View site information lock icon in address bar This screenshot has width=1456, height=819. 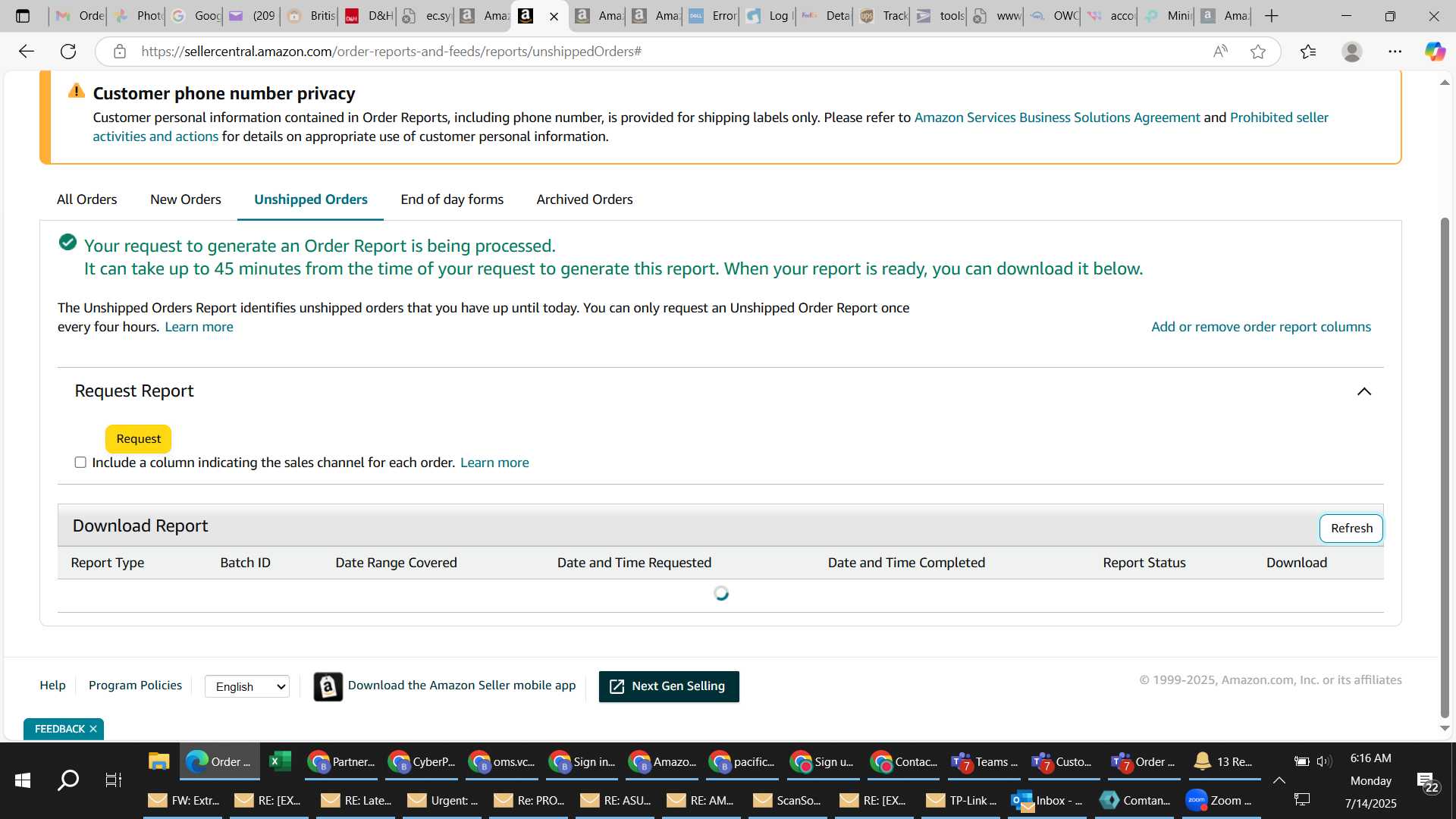coord(119,52)
